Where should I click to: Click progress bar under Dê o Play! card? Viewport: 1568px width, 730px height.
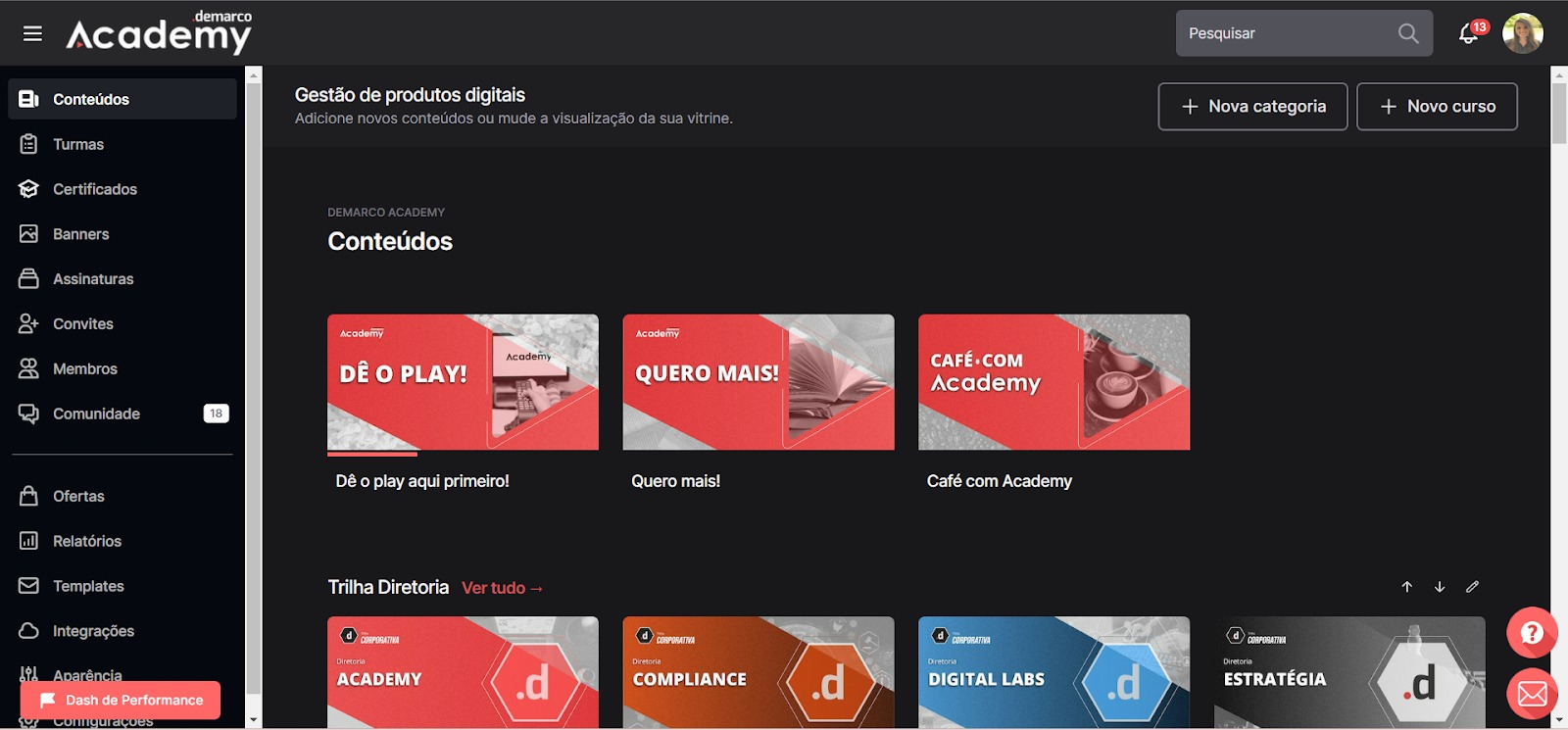372,454
